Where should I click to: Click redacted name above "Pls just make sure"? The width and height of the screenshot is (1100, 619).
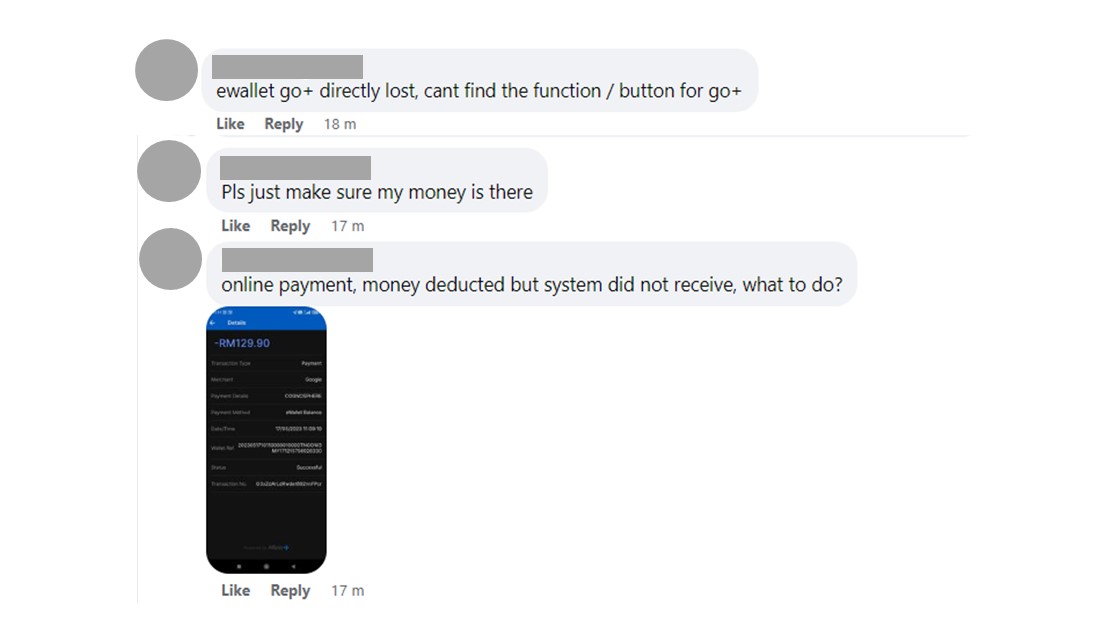point(295,168)
